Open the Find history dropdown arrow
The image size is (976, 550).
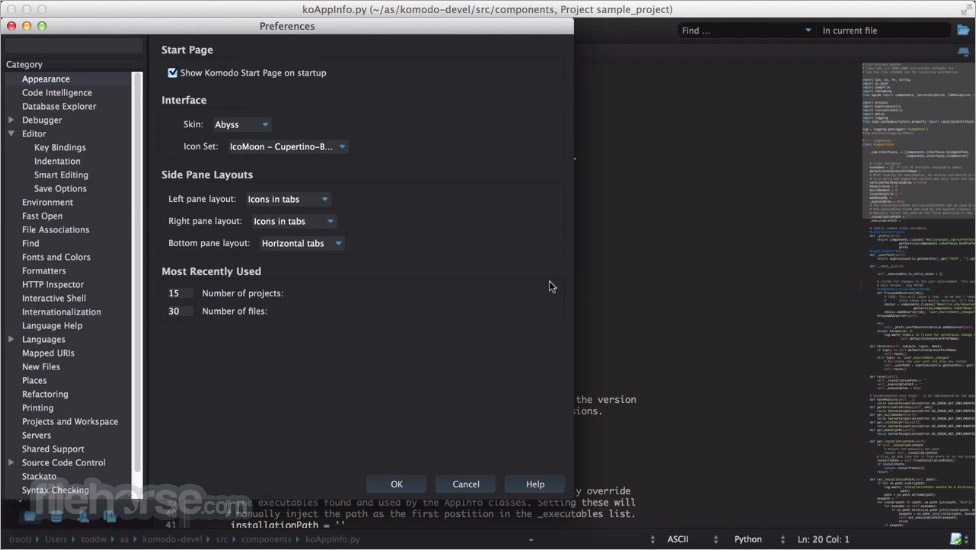tap(808, 30)
